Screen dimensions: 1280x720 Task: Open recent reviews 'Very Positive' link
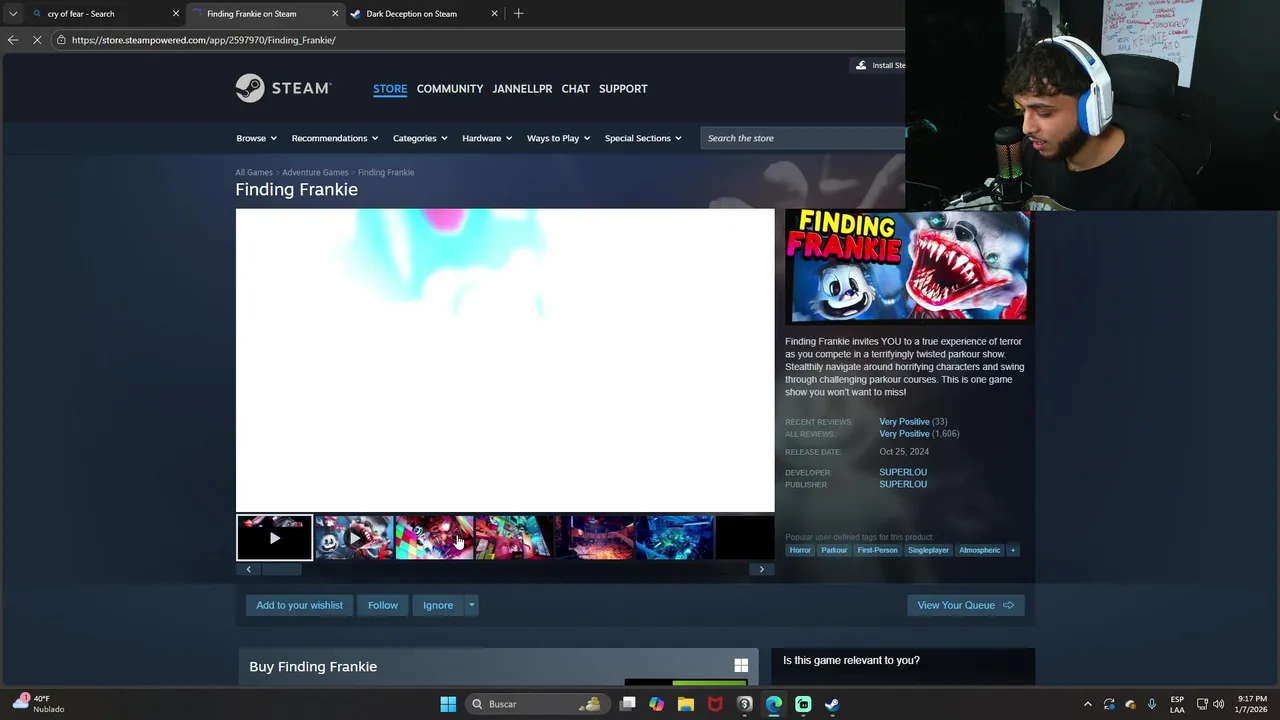(904, 422)
